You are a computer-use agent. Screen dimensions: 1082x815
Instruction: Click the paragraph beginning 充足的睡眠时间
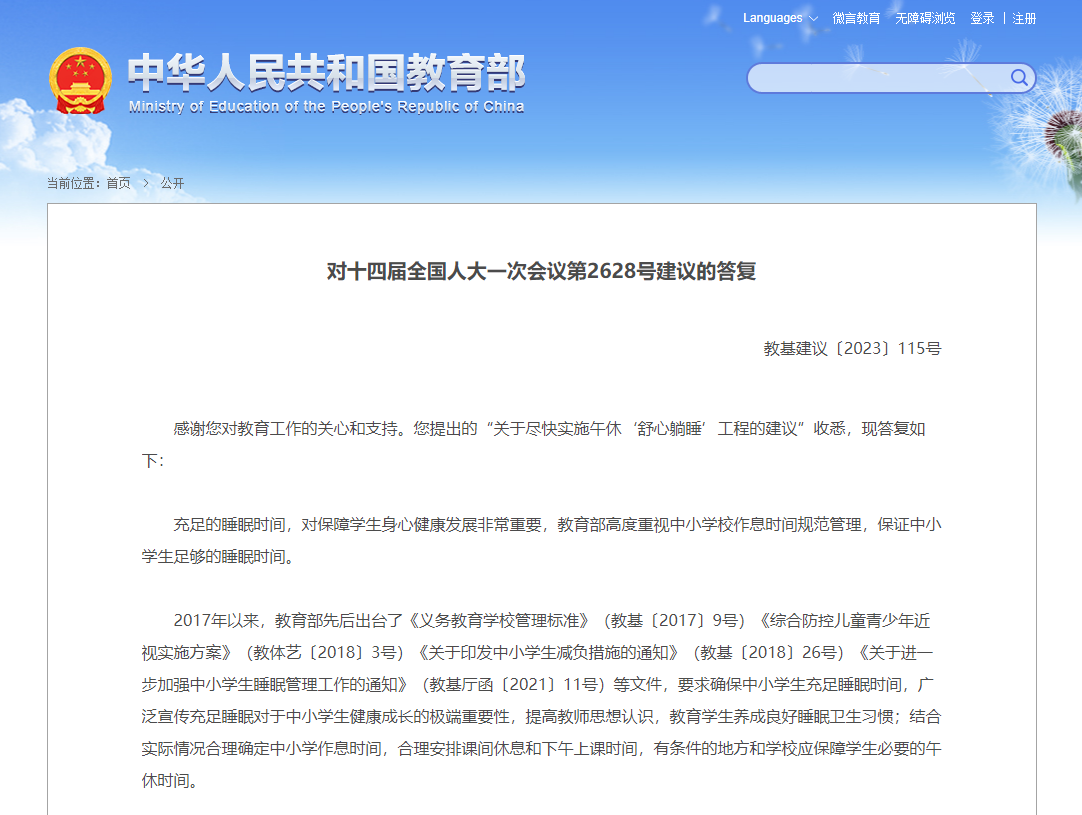pyautogui.click(x=542, y=540)
